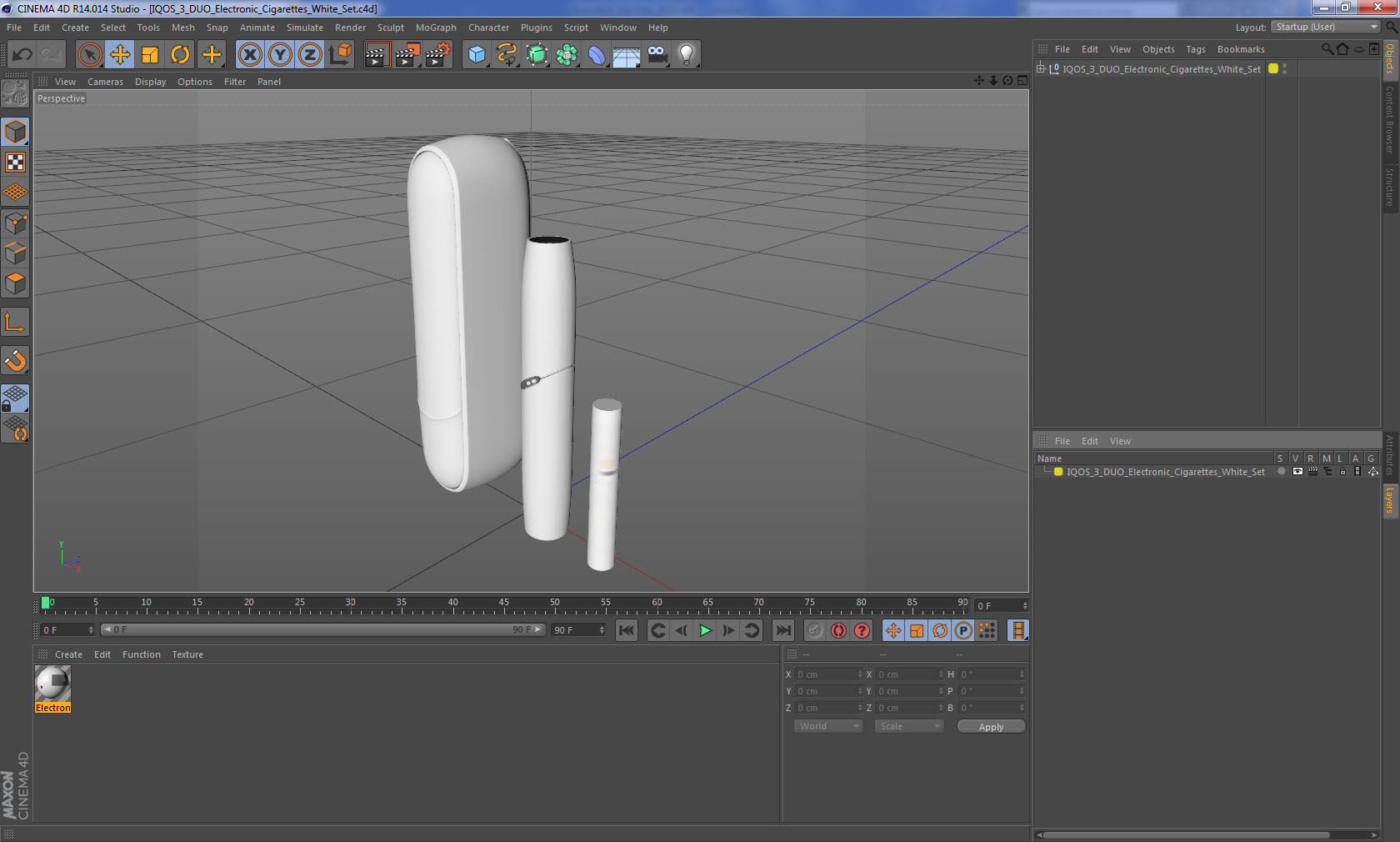Open the Scale mode dropdown
The height and width of the screenshot is (842, 1400).
[908, 726]
